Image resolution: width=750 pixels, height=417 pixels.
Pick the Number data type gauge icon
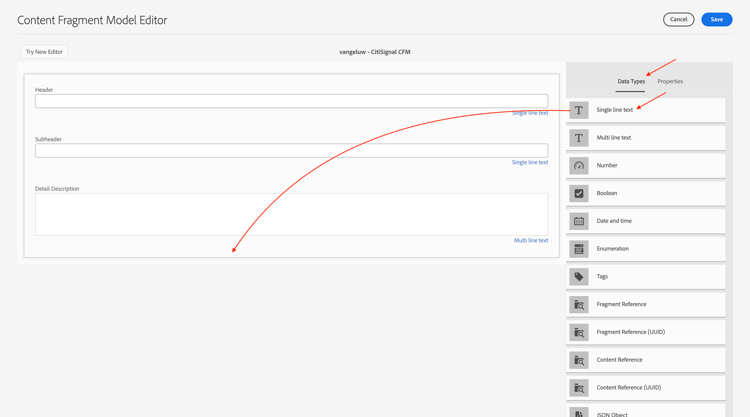point(579,166)
